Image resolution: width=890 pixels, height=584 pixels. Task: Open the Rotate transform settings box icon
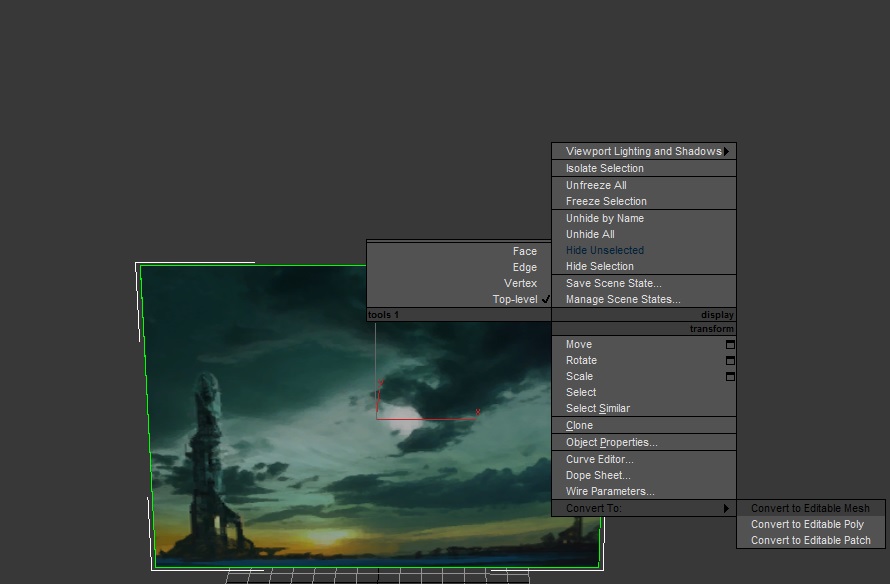click(730, 360)
